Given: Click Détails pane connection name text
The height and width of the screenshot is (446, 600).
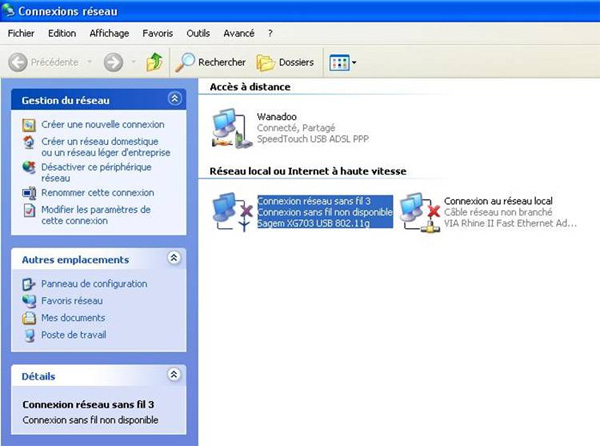Looking at the screenshot, I should [88, 404].
